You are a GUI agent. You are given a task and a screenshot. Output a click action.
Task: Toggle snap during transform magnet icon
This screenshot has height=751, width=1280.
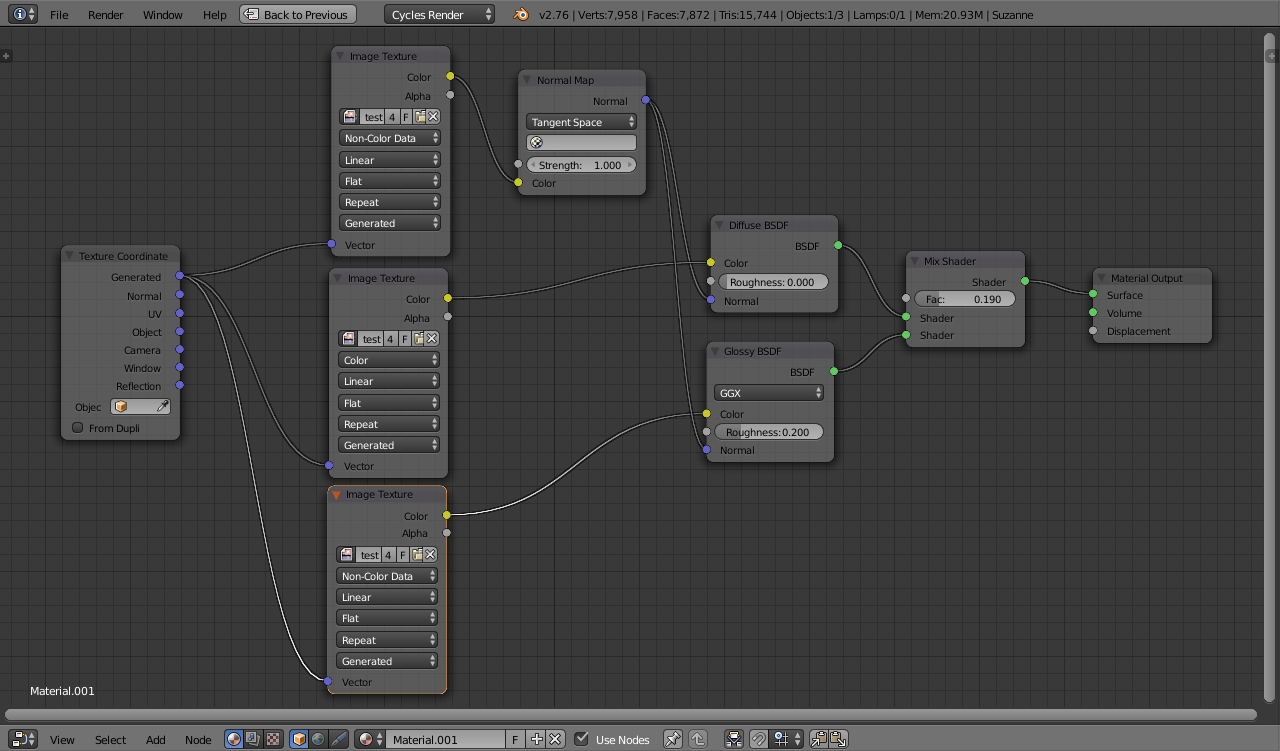759,739
